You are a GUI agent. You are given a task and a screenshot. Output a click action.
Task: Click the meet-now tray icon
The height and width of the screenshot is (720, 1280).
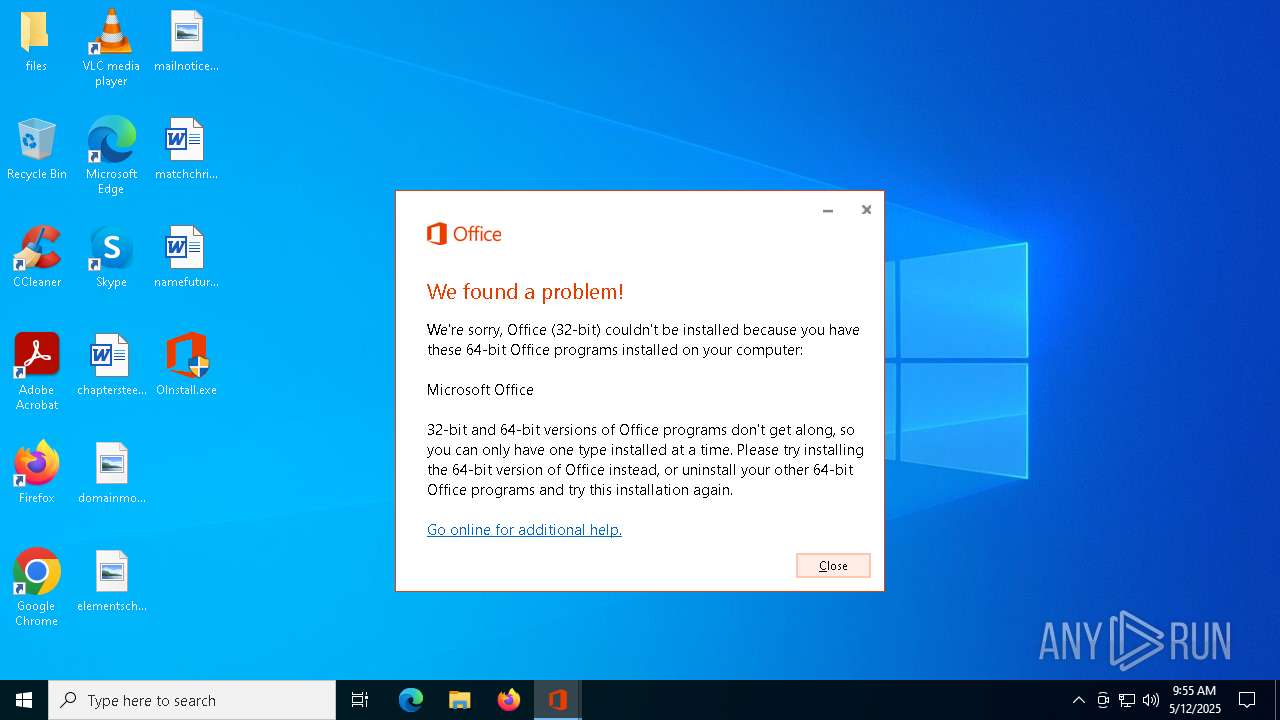(x=1103, y=700)
